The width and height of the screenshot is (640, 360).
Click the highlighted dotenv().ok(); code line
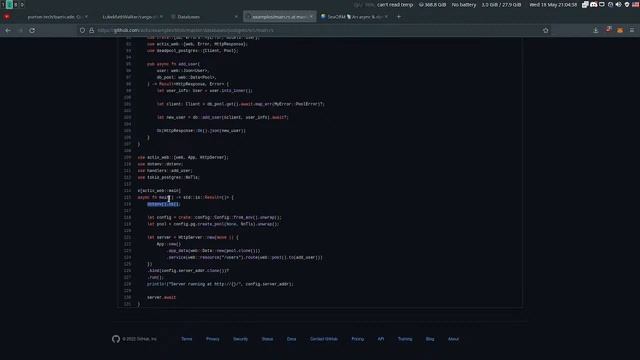[163, 204]
